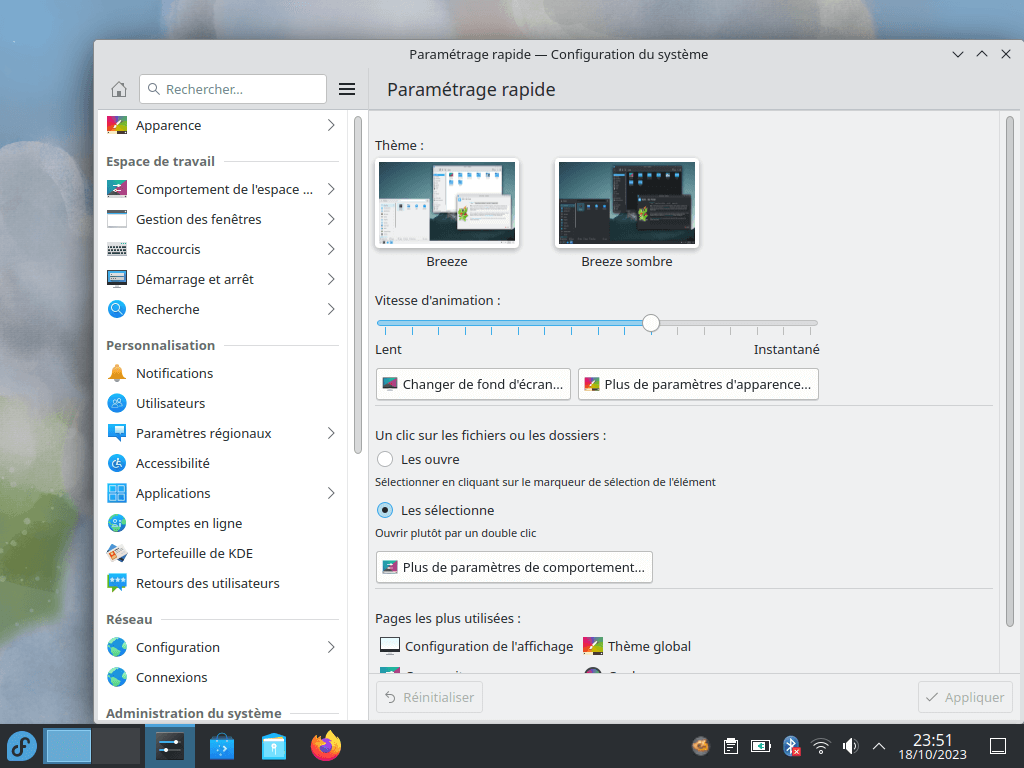Click the Comportement de l'espace icon

coord(117,189)
